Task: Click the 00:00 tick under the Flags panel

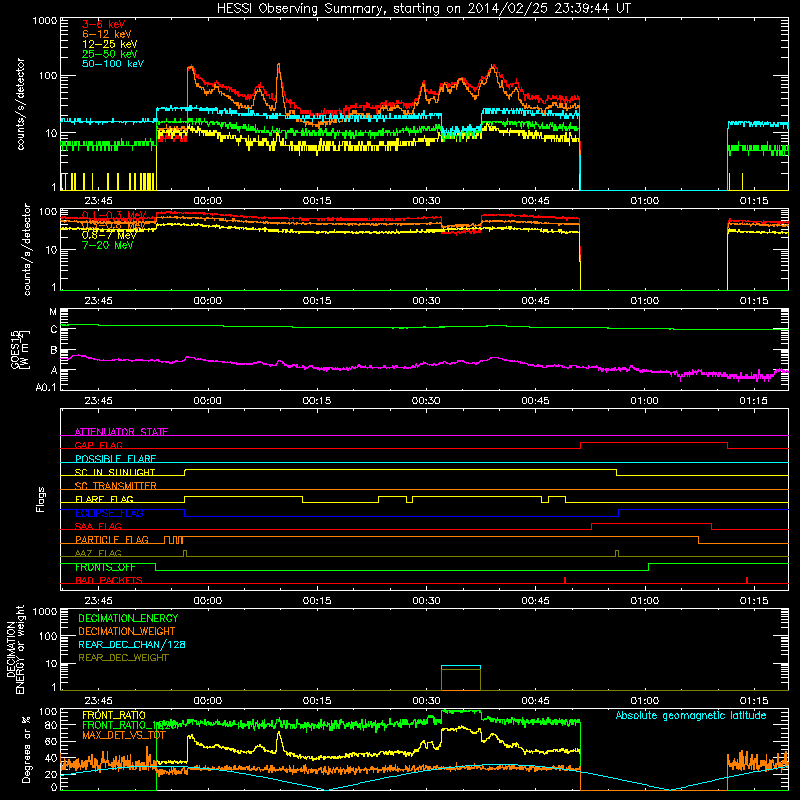Action: click(208, 600)
